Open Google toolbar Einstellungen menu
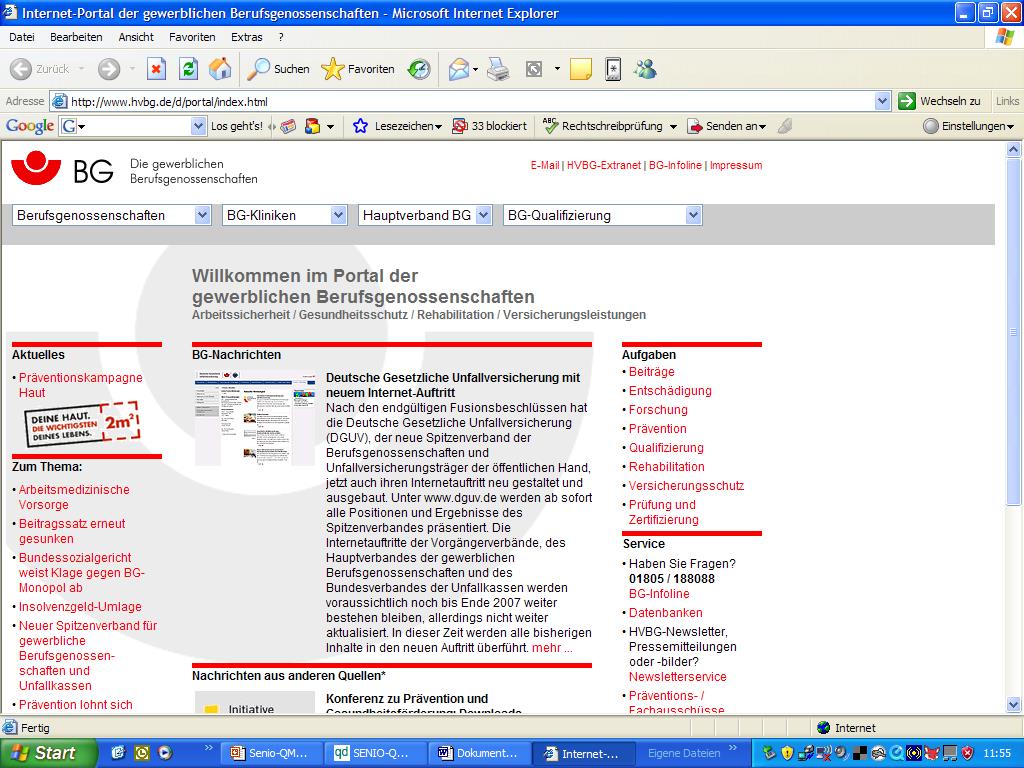 tap(968, 126)
